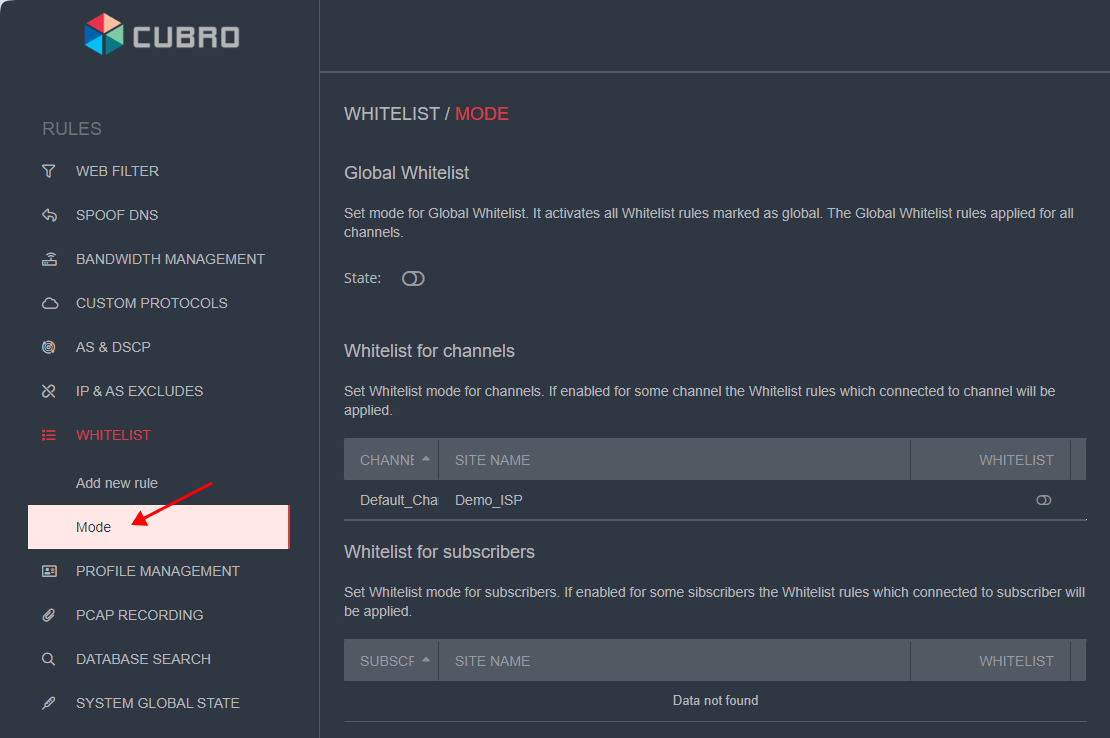The width and height of the screenshot is (1110, 738).
Task: Click the Profile Management card icon
Action: pyautogui.click(x=49, y=571)
